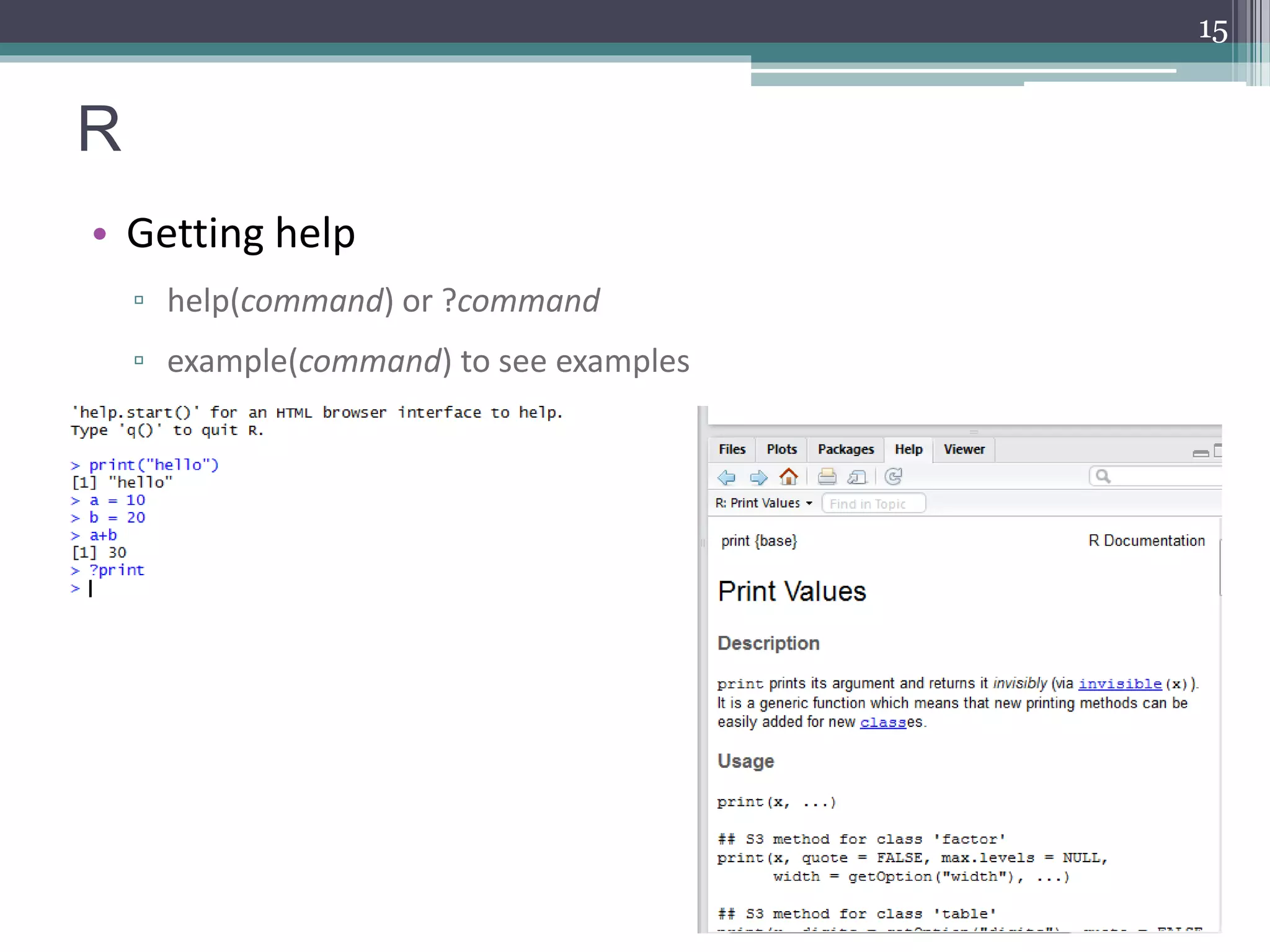Screen dimensions: 1270x952
Task: Click the S3 method for class 'factor' line
Action: coord(861,839)
